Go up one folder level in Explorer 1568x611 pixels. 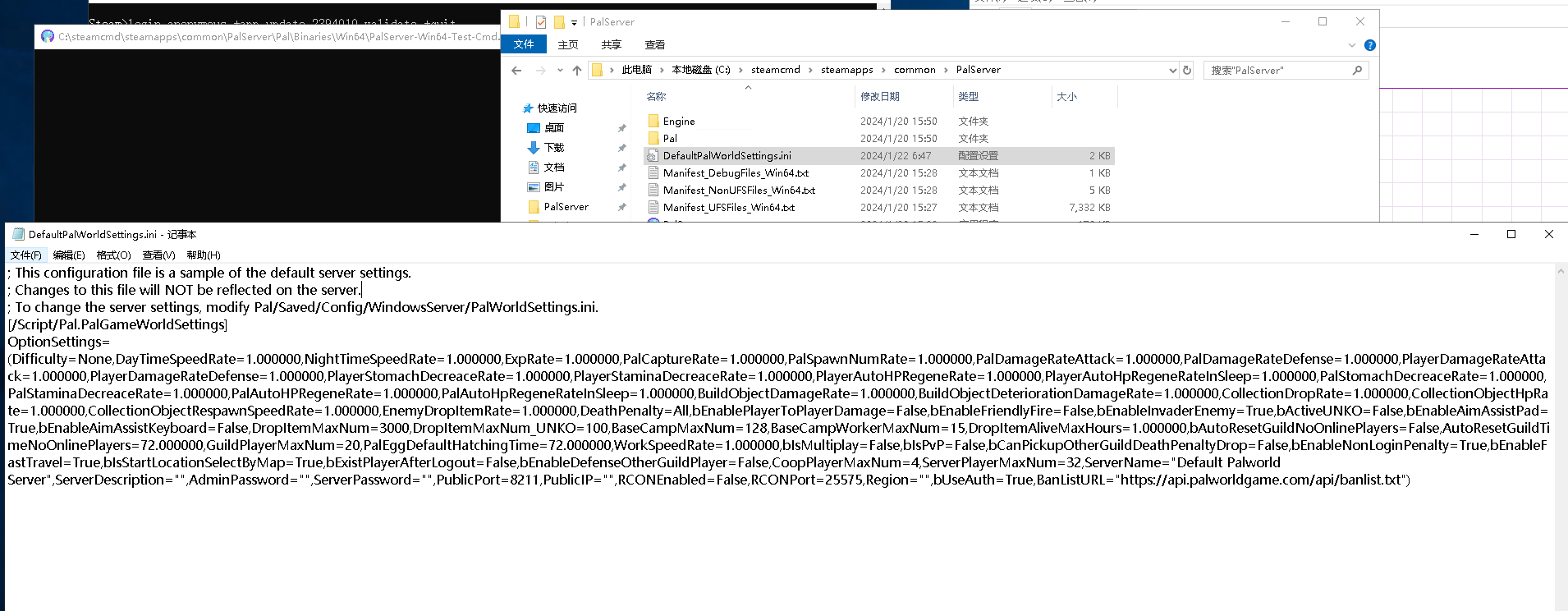point(577,71)
